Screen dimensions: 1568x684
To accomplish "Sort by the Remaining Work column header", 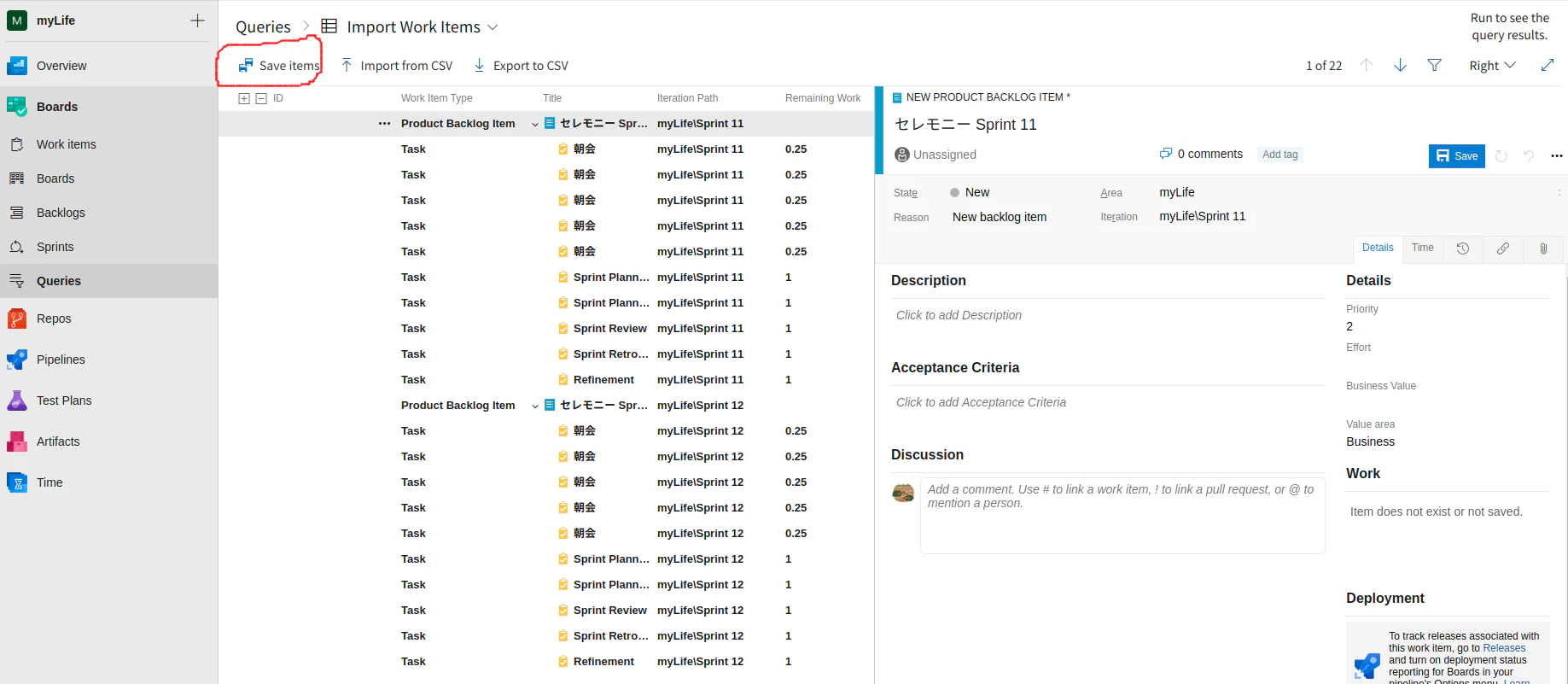I will (x=823, y=98).
